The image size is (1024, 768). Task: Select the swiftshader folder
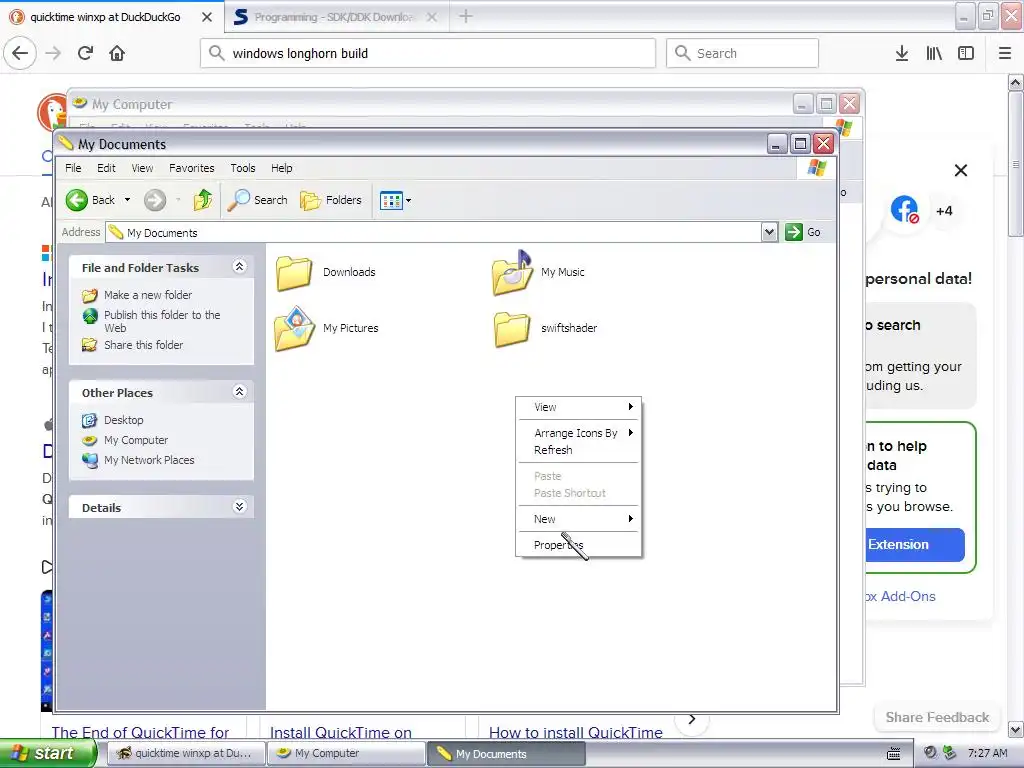pyautogui.click(x=545, y=328)
